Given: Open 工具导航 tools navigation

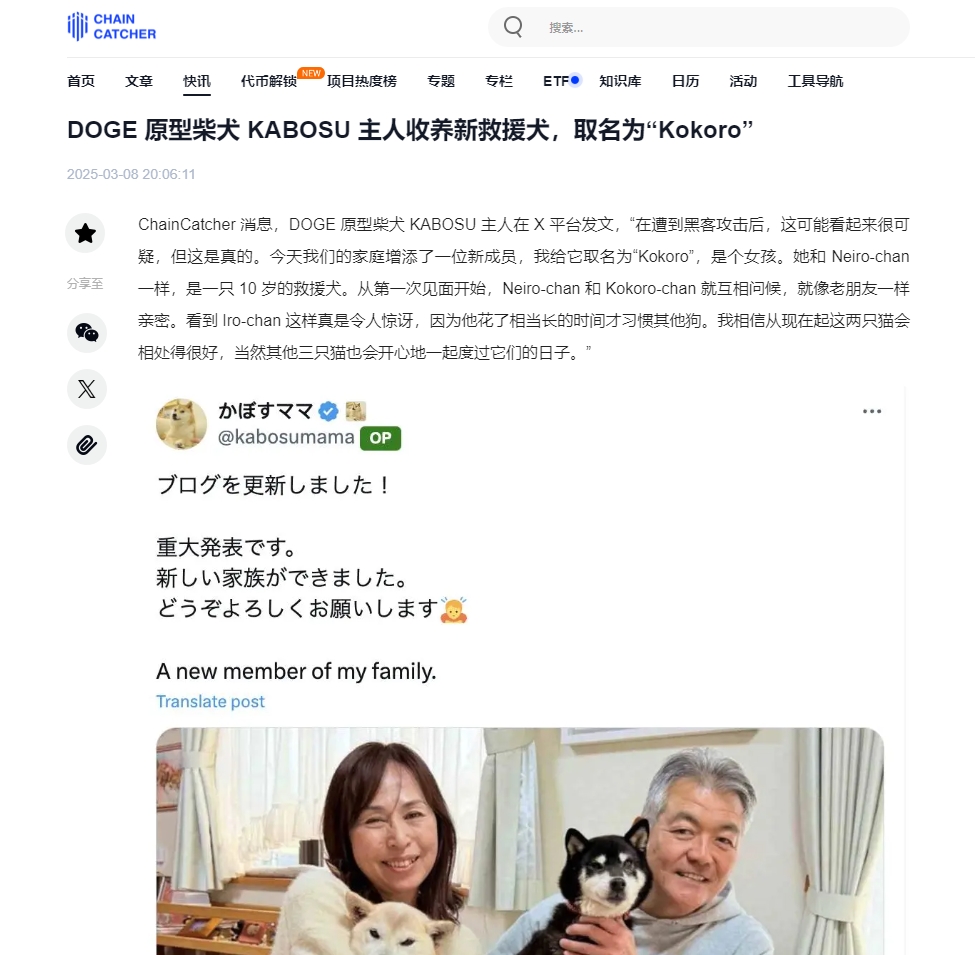Looking at the screenshot, I should [815, 81].
